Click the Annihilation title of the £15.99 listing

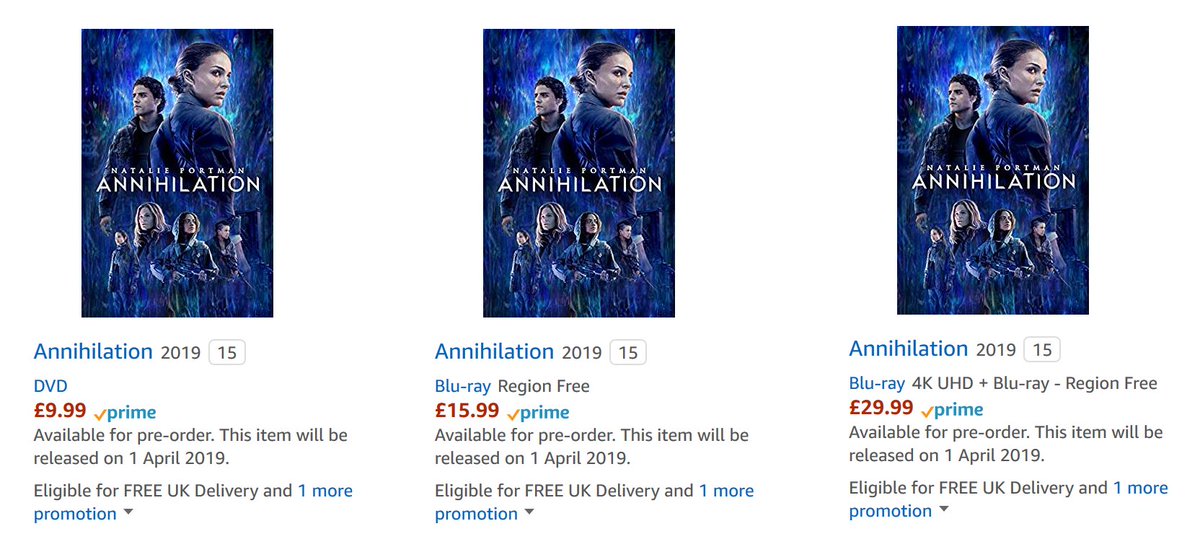pyautogui.click(x=494, y=352)
